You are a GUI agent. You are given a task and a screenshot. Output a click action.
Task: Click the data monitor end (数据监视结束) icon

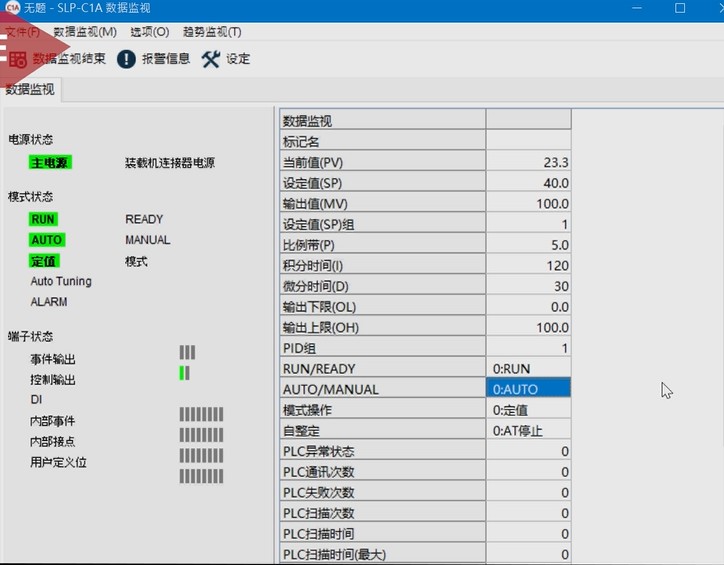[17, 59]
